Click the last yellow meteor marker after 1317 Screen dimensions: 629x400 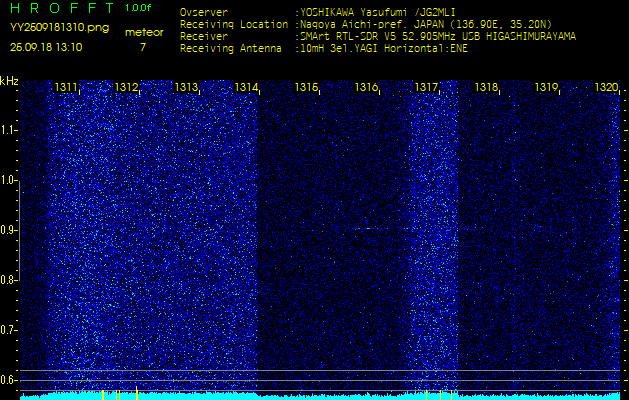point(451,395)
